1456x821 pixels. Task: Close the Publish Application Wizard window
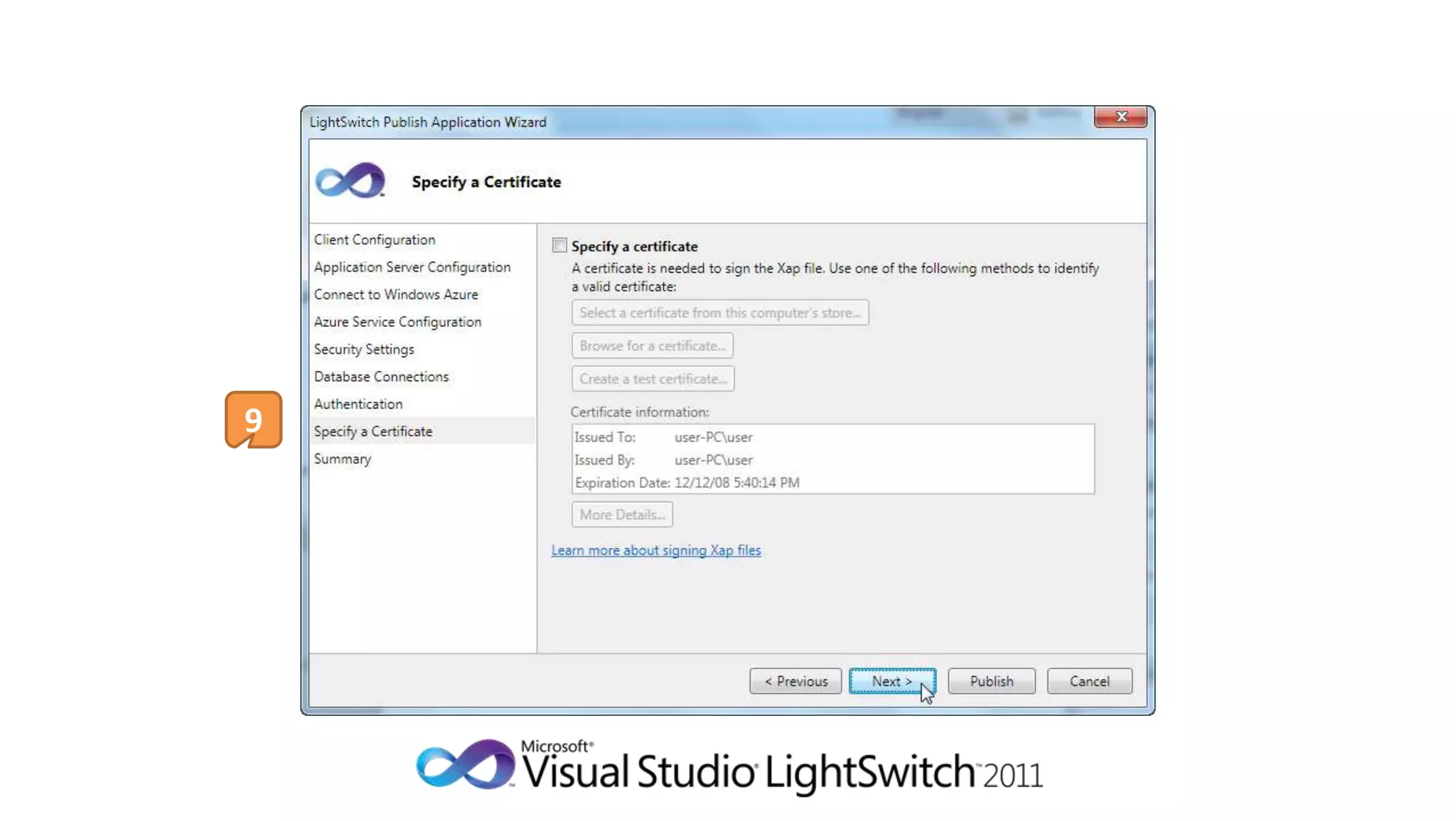click(1120, 117)
